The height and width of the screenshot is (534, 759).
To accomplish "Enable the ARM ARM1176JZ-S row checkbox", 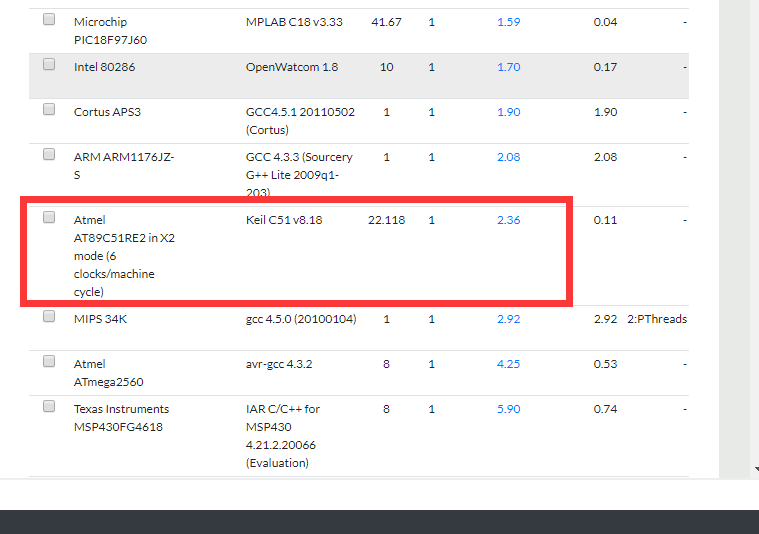I will tap(49, 154).
